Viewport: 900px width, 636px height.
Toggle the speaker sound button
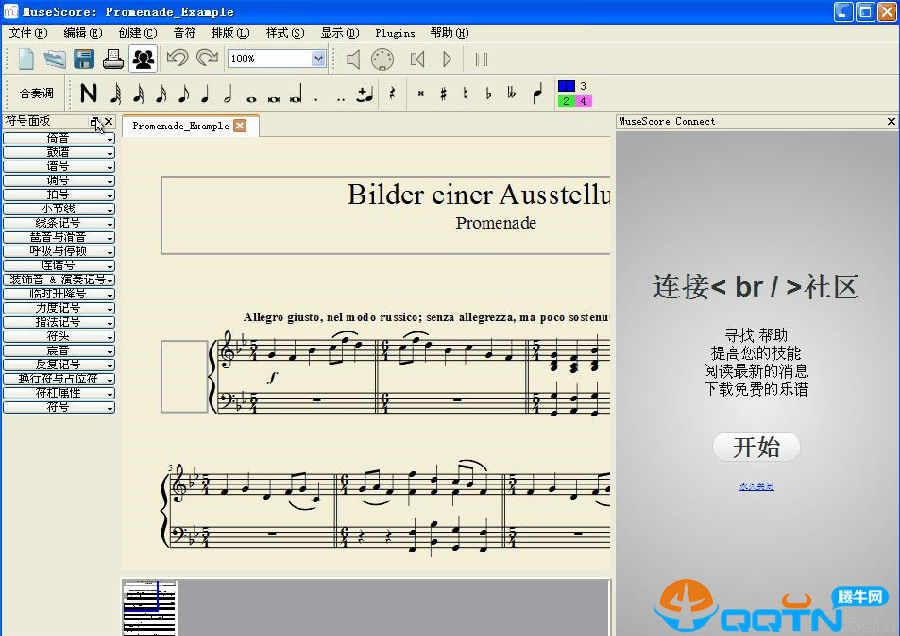(352, 59)
